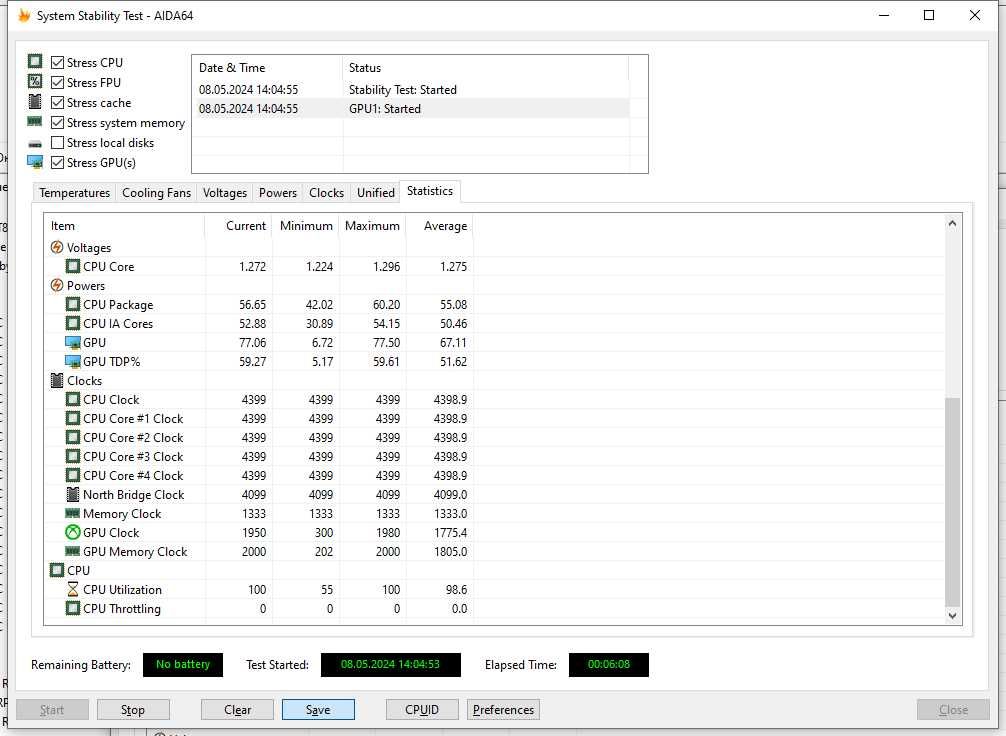
Task: Open the Voltages tab
Action: (x=225, y=193)
